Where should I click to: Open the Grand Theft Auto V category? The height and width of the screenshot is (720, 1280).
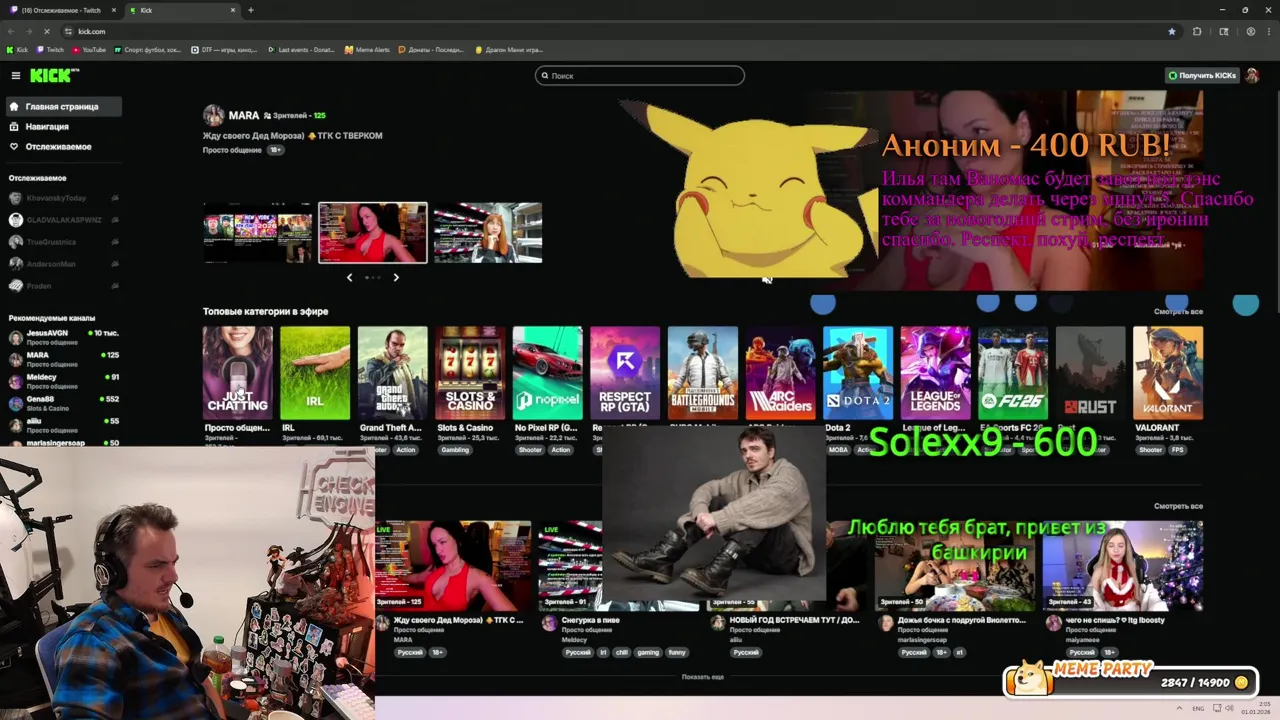[392, 373]
